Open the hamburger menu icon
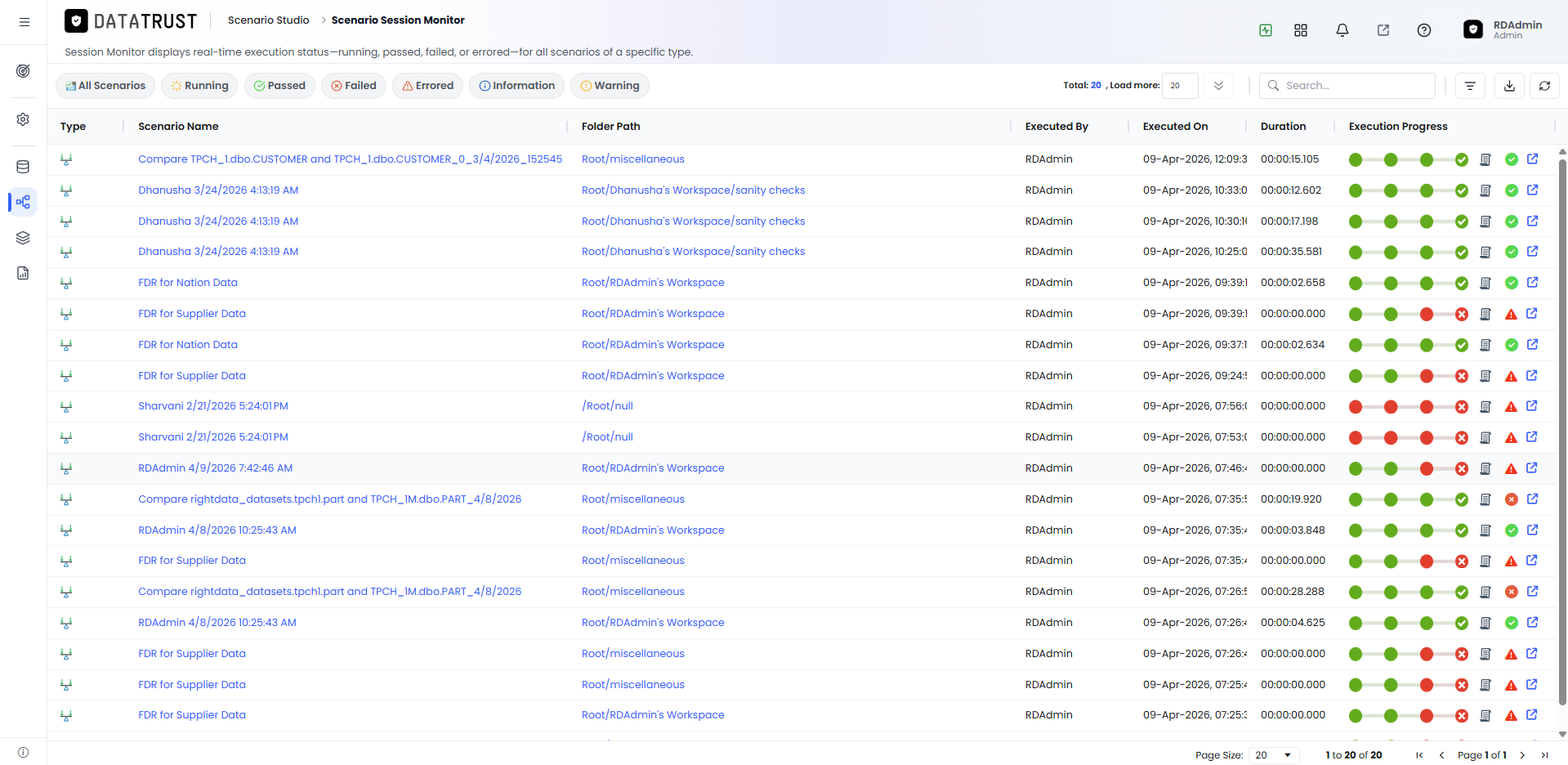This screenshot has height=765, width=1568. (x=25, y=22)
